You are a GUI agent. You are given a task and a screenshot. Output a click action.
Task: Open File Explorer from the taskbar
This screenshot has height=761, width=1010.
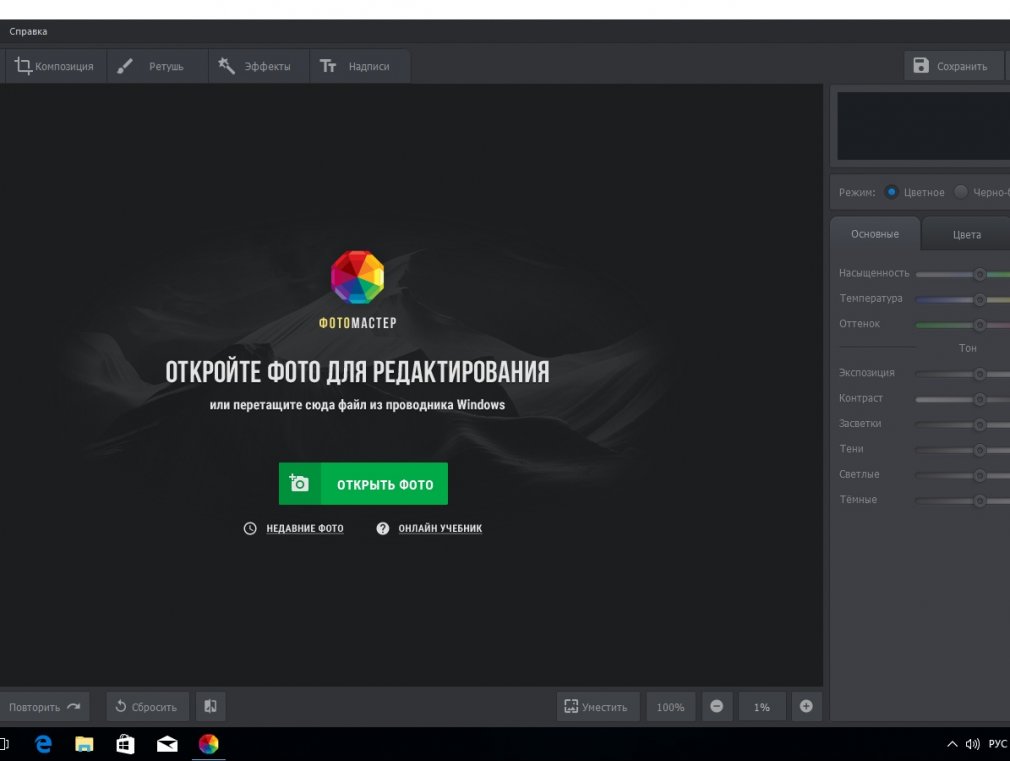click(84, 744)
